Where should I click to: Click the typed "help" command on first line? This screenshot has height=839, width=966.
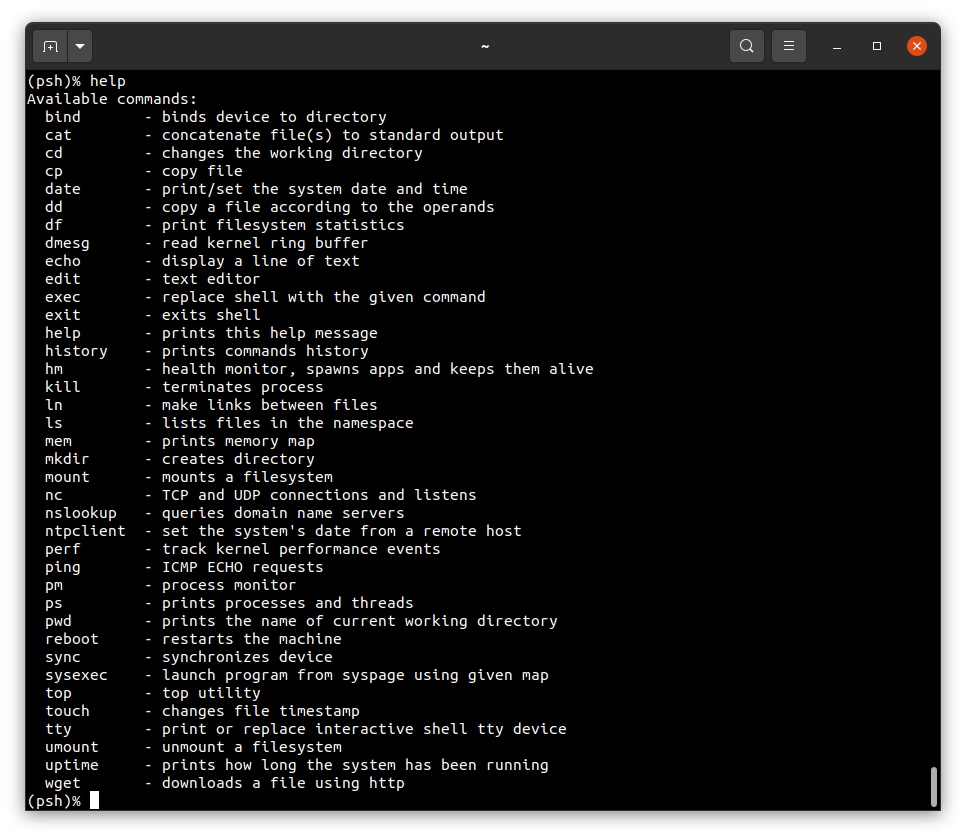tap(108, 81)
